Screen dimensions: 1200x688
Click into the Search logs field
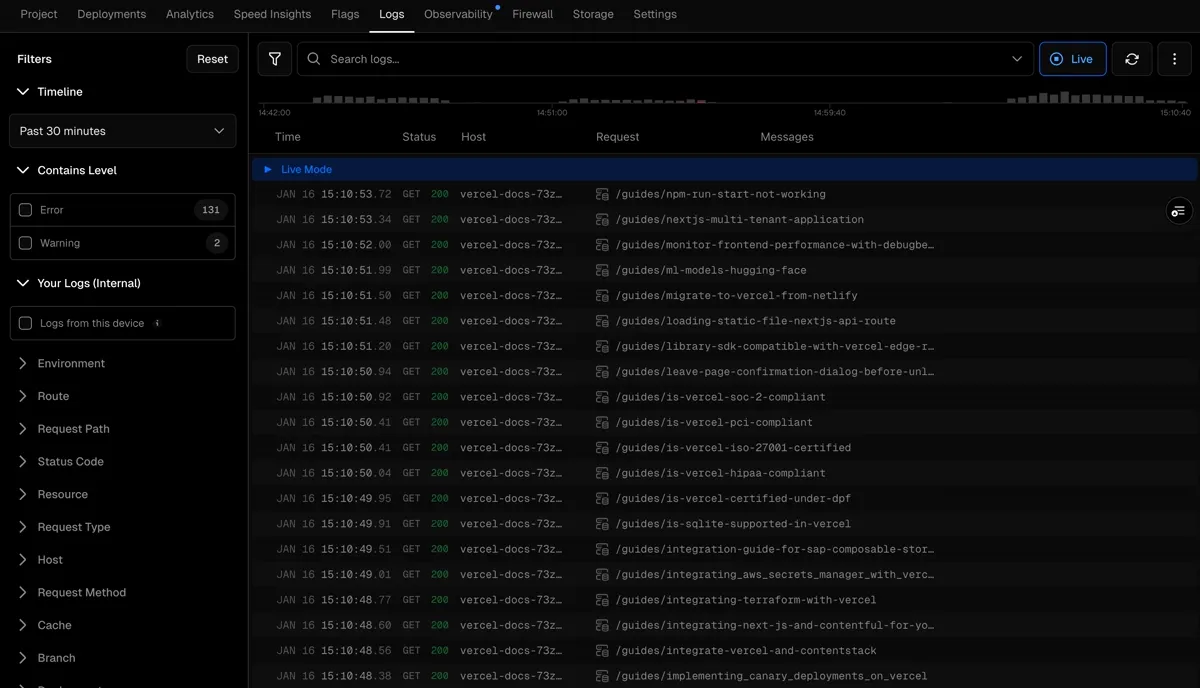[x=665, y=59]
